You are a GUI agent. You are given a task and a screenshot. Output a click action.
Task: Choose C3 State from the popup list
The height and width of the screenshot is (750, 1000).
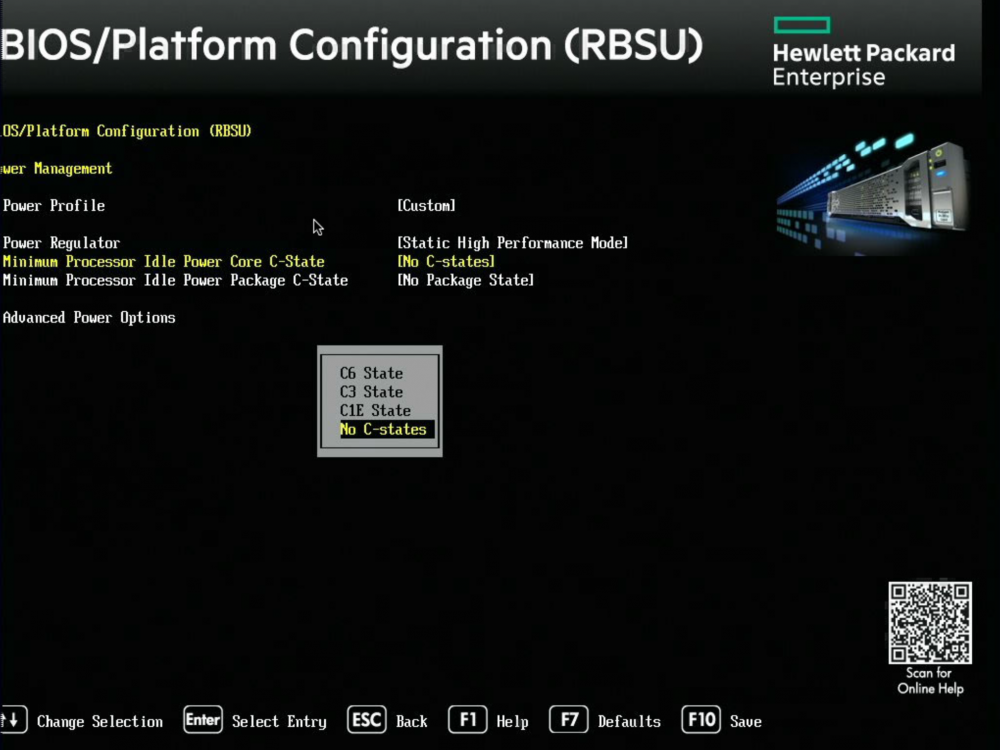click(x=371, y=392)
